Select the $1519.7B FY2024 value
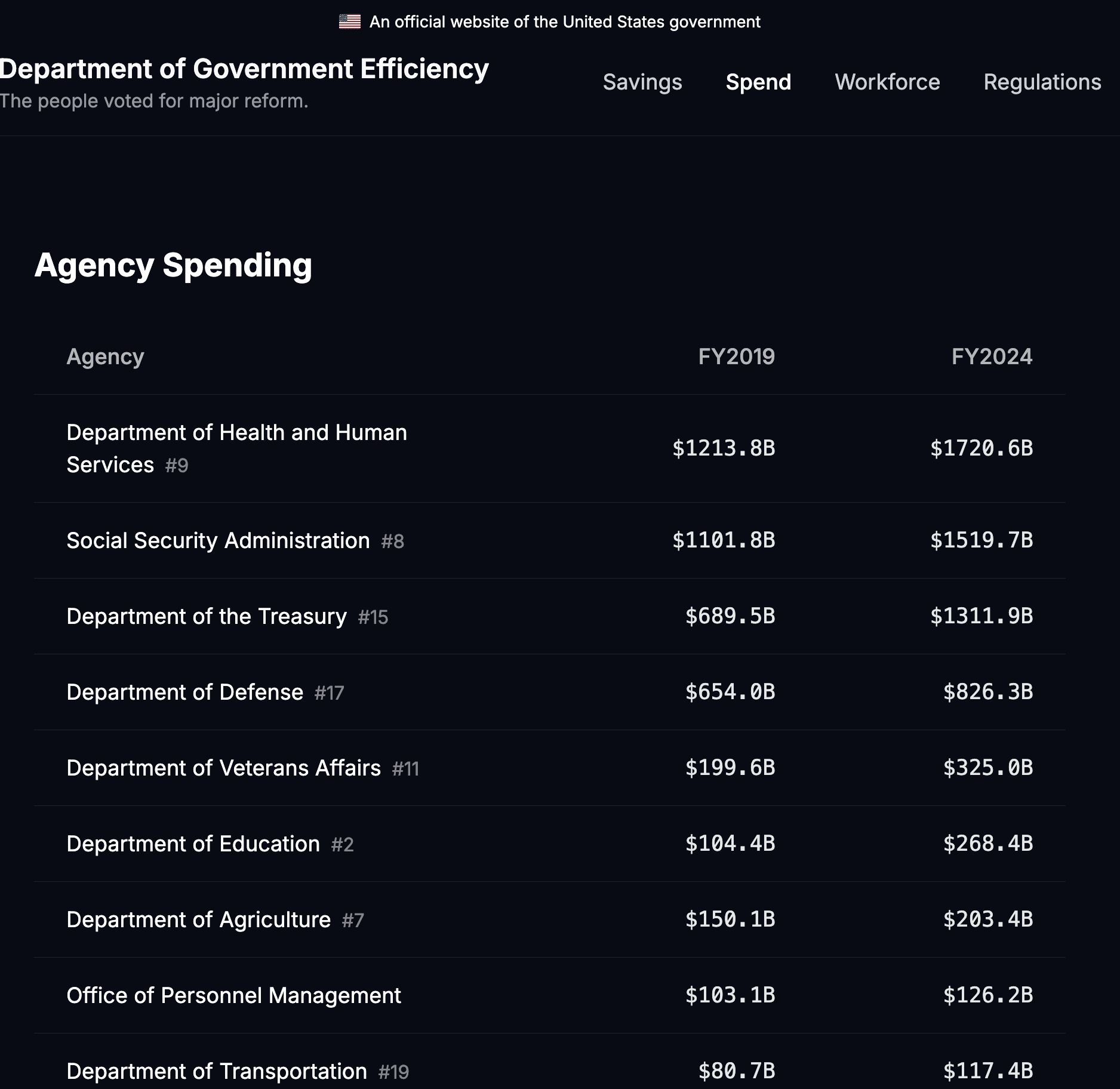The image size is (1120, 1089). [x=981, y=540]
